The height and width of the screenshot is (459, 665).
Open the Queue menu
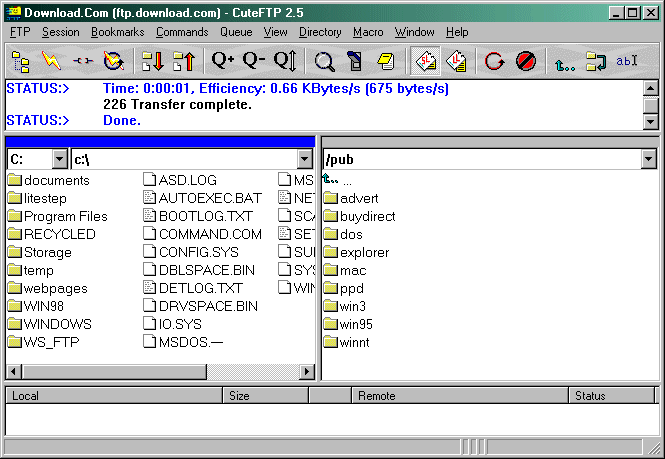236,32
